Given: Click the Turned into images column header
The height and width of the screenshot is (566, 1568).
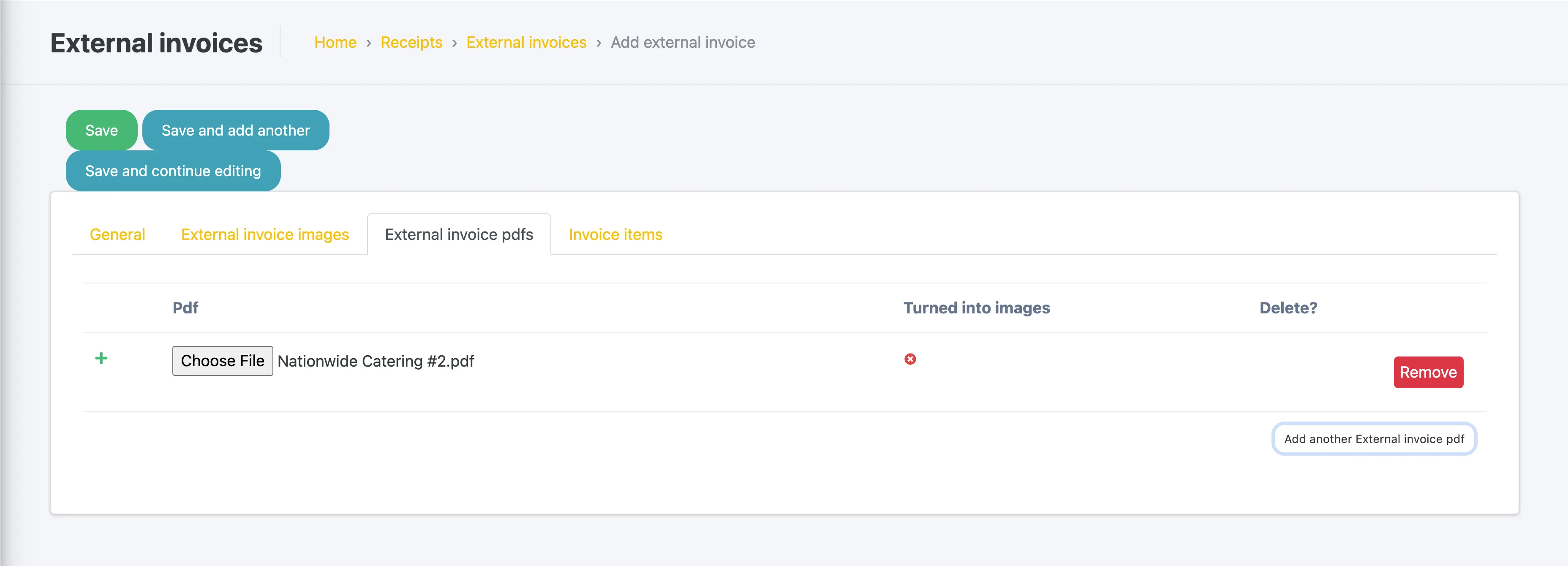Looking at the screenshot, I should (976, 308).
